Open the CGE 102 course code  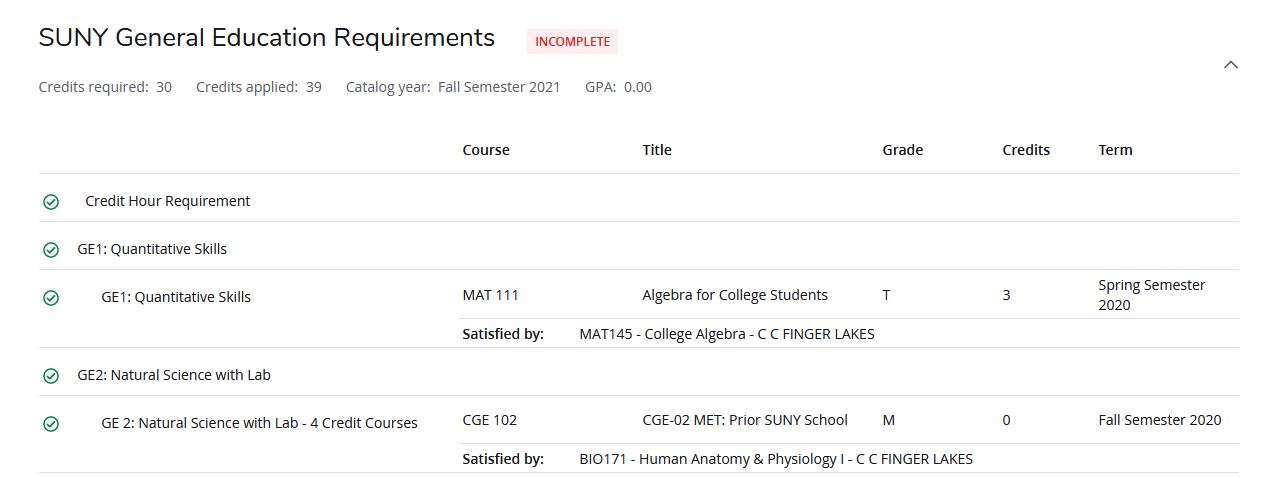(x=489, y=420)
